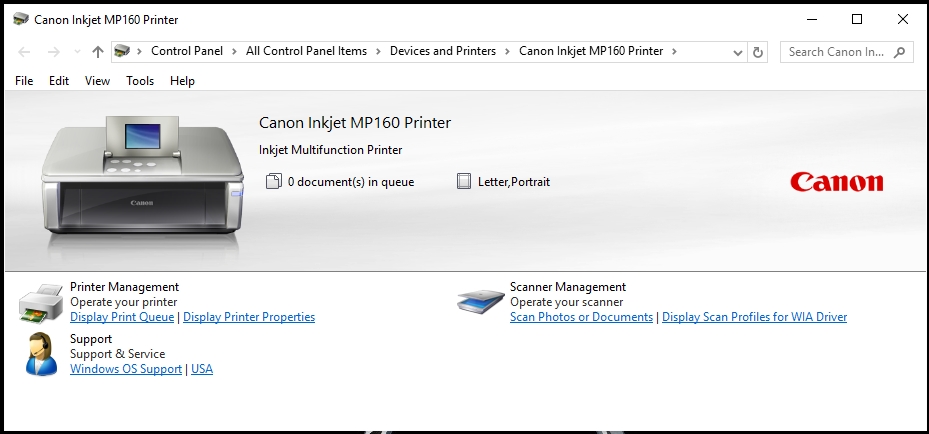Viewport: 929px width, 434px height.
Task: Click the Support headset person icon
Action: point(41,354)
